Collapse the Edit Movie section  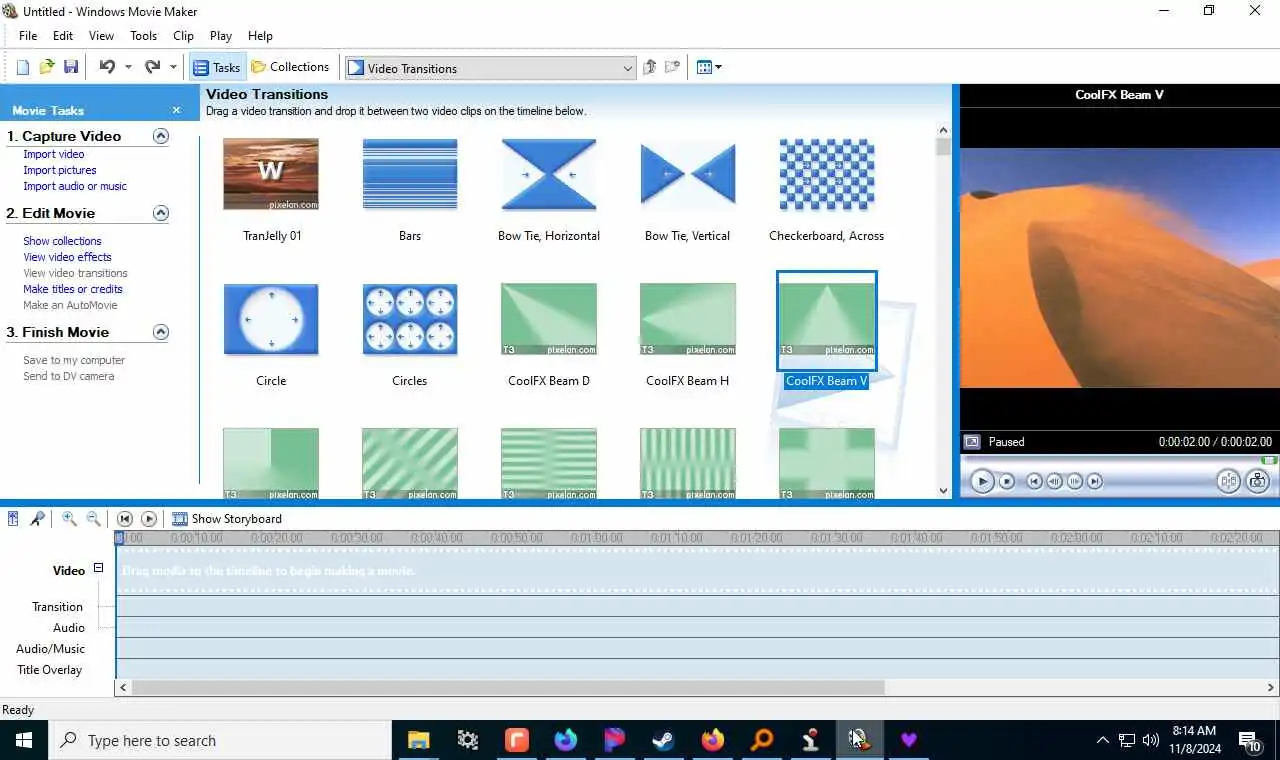[160, 213]
